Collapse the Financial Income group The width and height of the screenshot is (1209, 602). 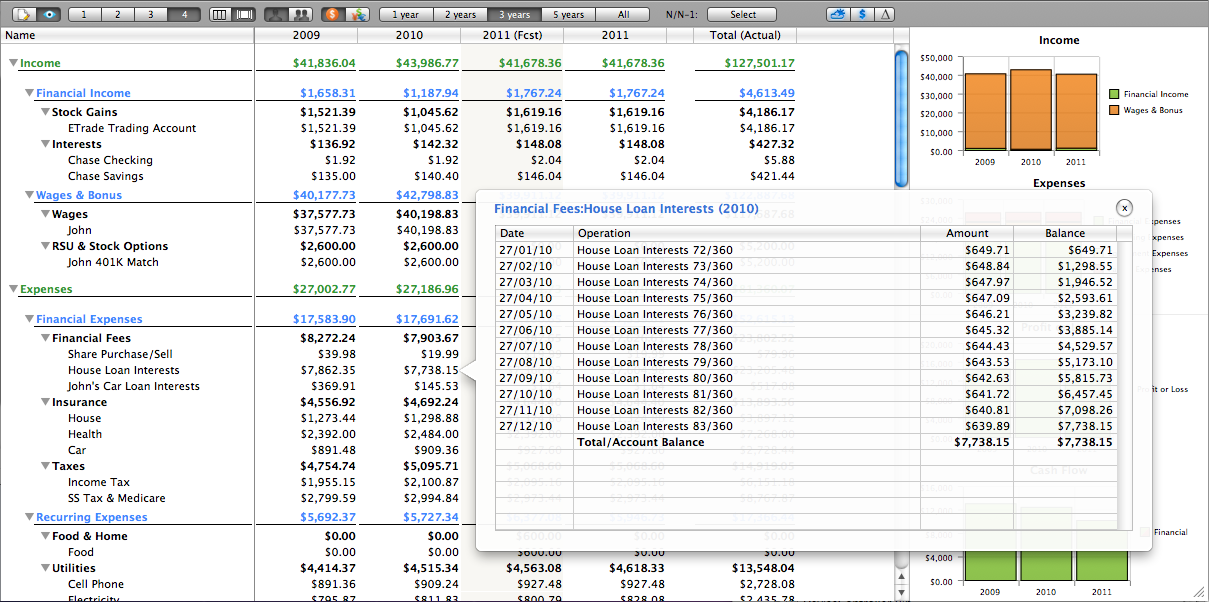pyautogui.click(x=30, y=93)
